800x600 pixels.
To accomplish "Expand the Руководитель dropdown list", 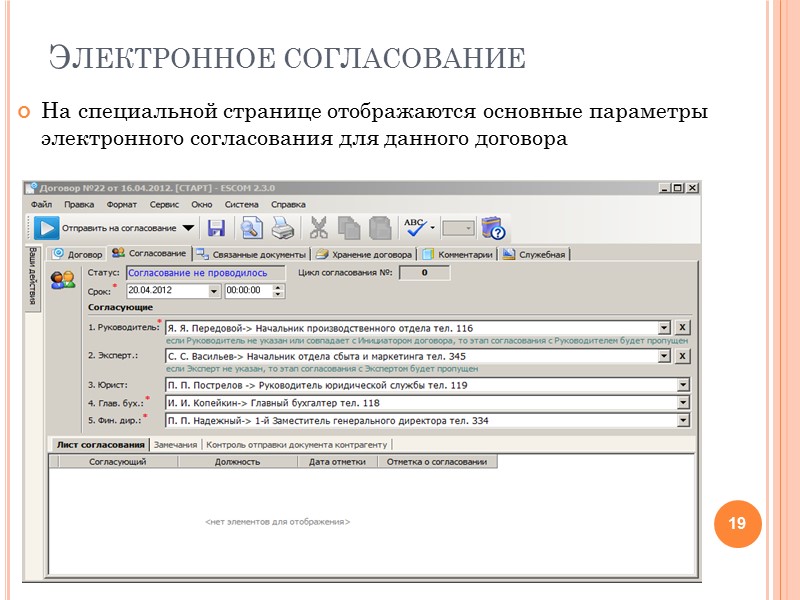I will click(x=664, y=328).
